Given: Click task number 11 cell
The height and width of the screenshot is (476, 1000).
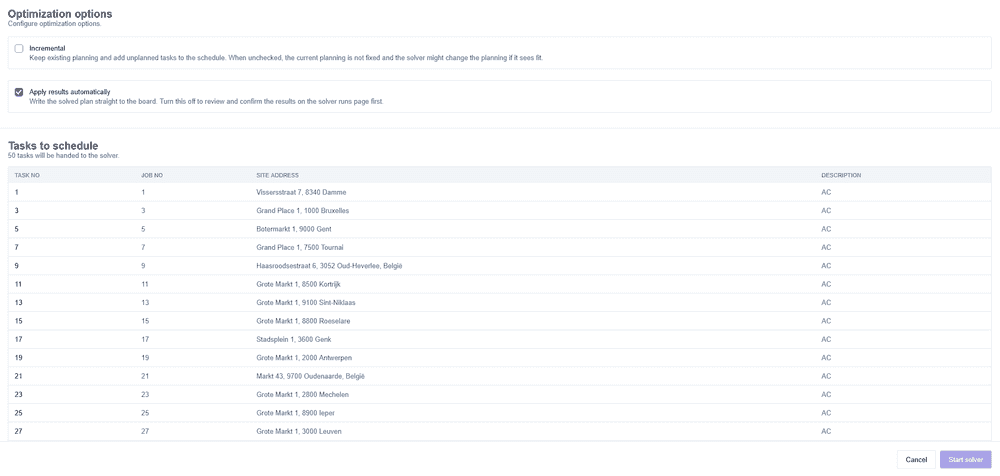Looking at the screenshot, I should tap(18, 285).
